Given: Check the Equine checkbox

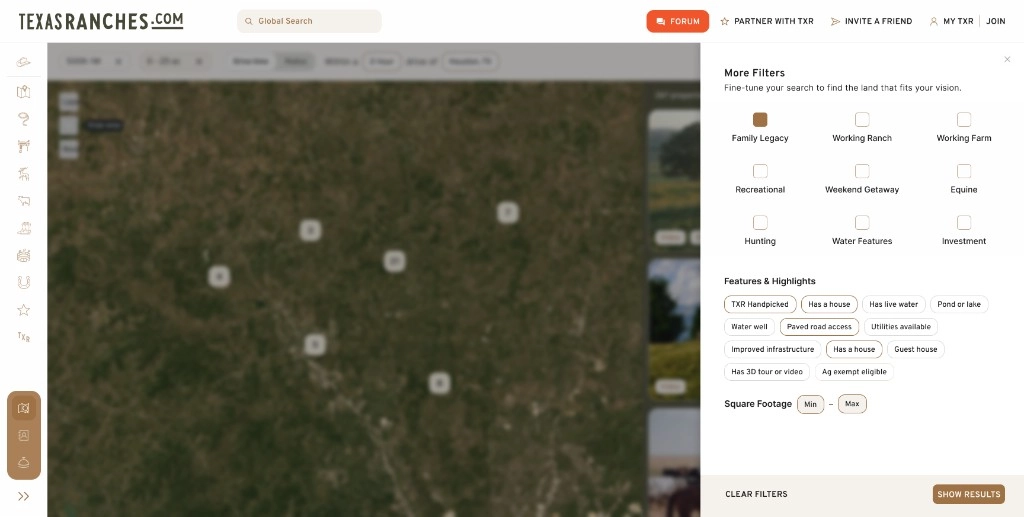Looking at the screenshot, I should 964,171.
